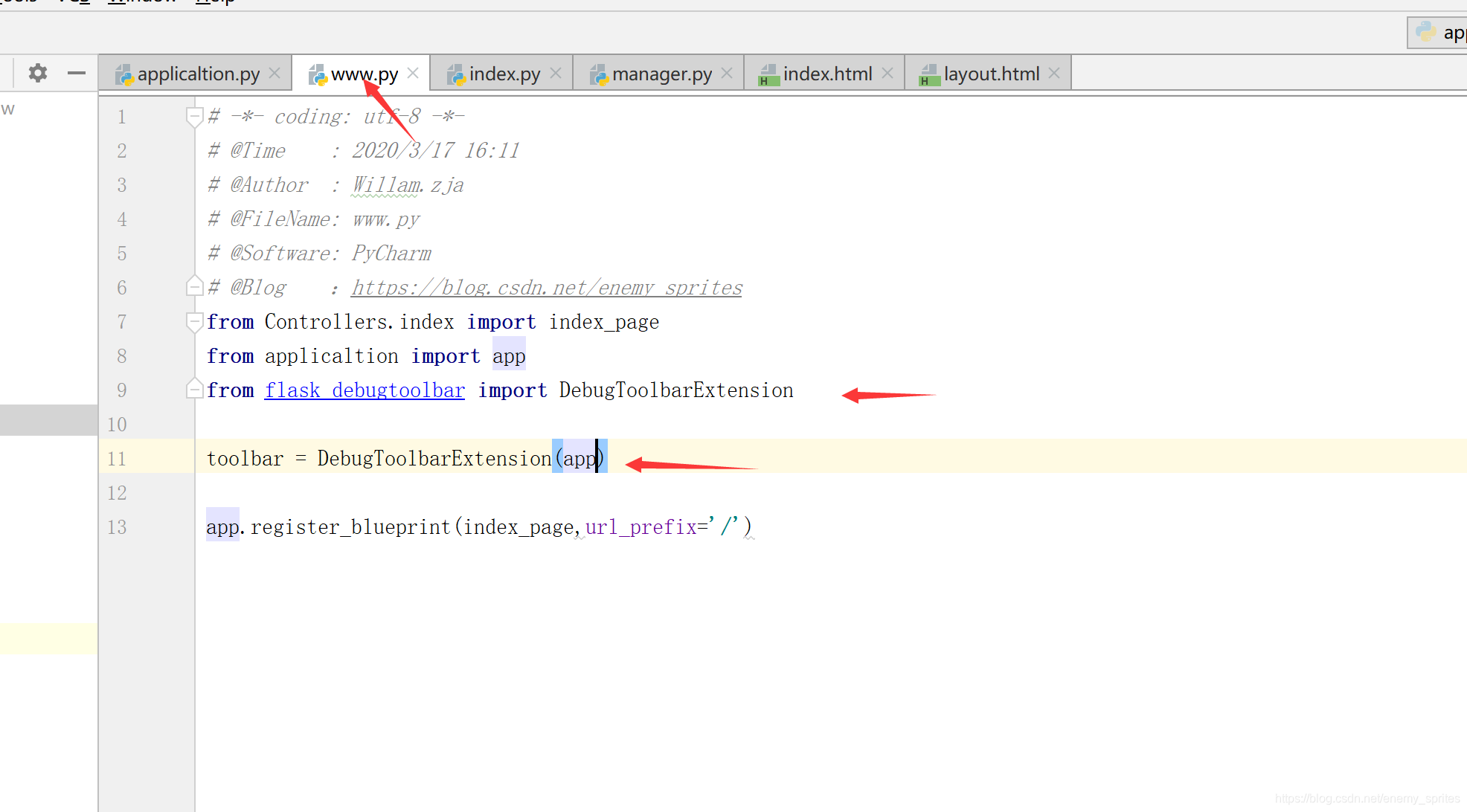Collapse comment block fold at line 1

194,117
